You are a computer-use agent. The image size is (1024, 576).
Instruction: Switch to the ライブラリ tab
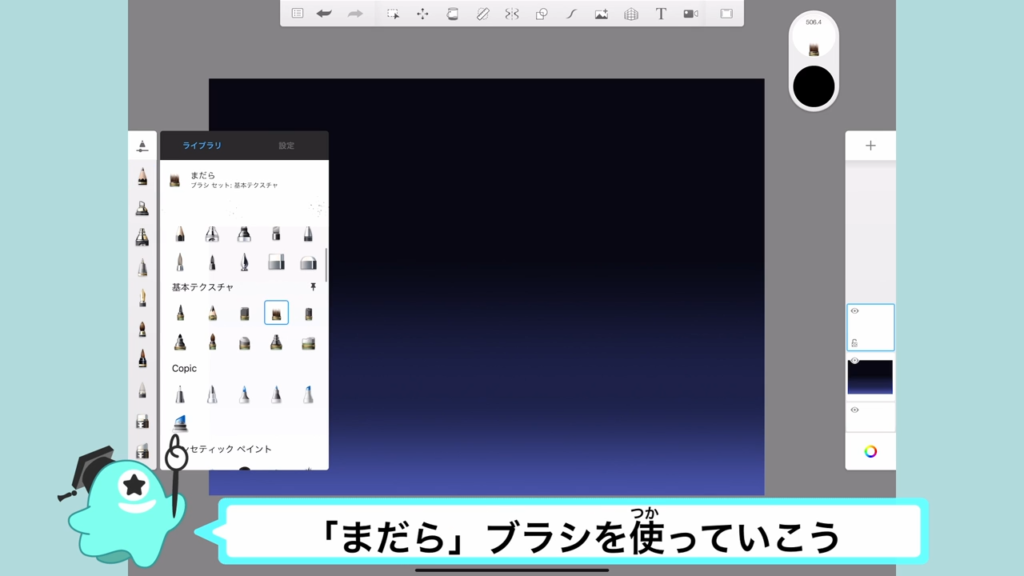click(202, 146)
